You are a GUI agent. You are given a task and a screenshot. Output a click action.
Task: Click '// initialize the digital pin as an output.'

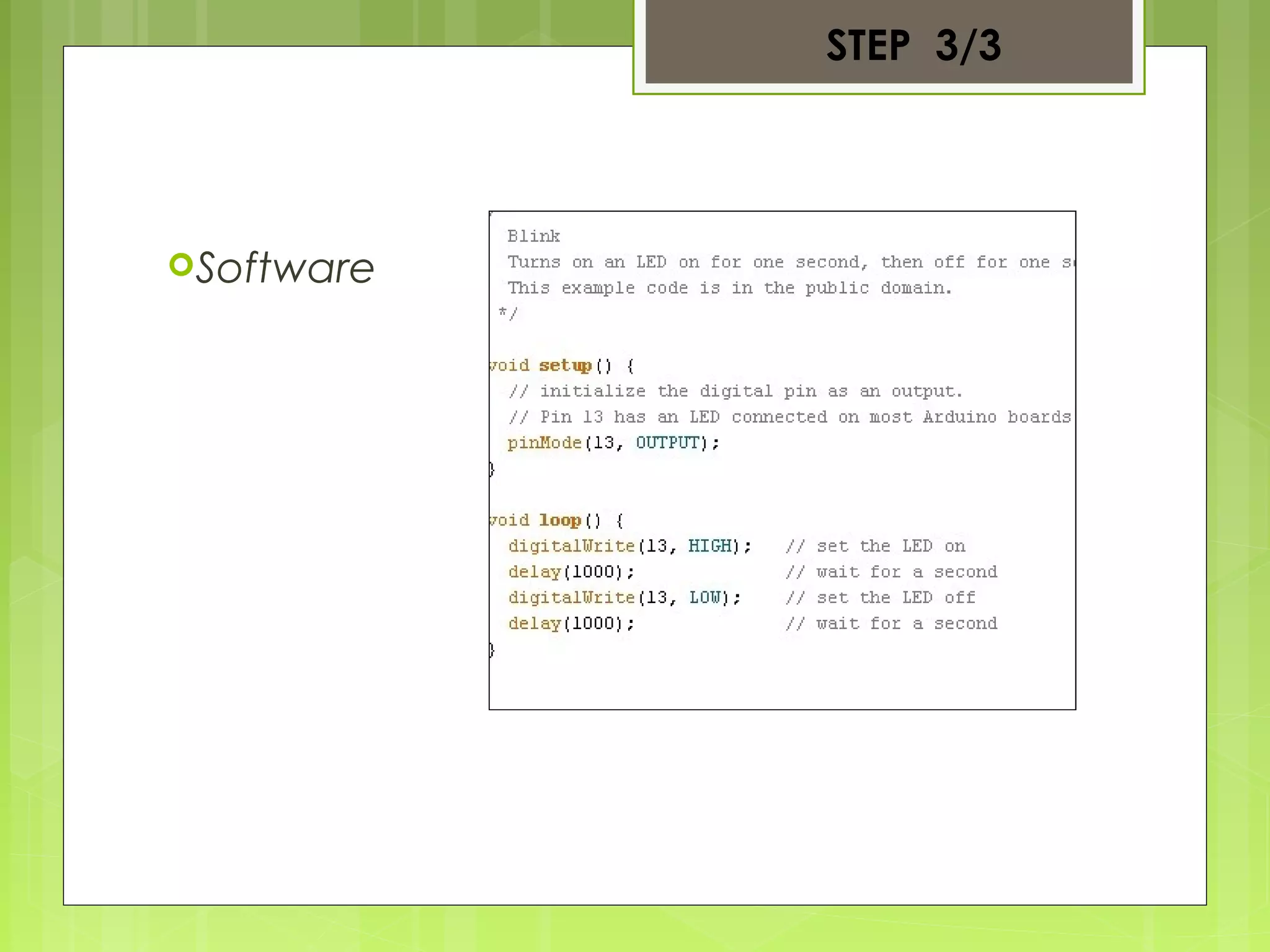coord(735,391)
